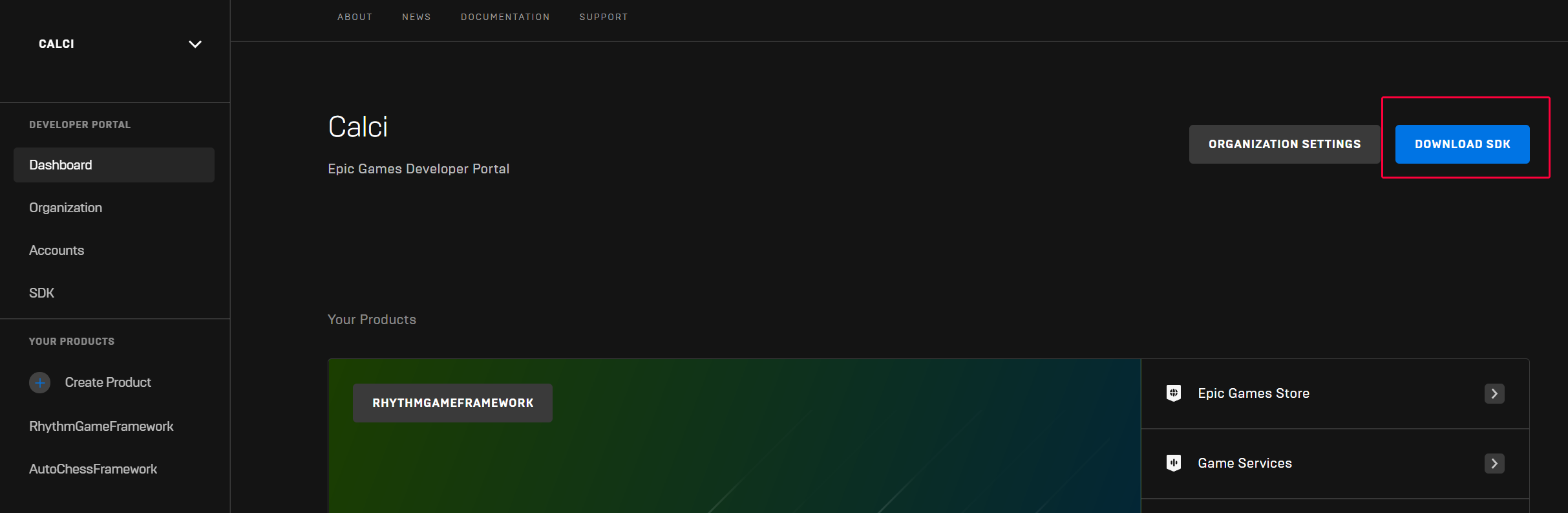The height and width of the screenshot is (513, 1568).
Task: Expand the CALCI organization dropdown chevron
Action: coord(195,44)
